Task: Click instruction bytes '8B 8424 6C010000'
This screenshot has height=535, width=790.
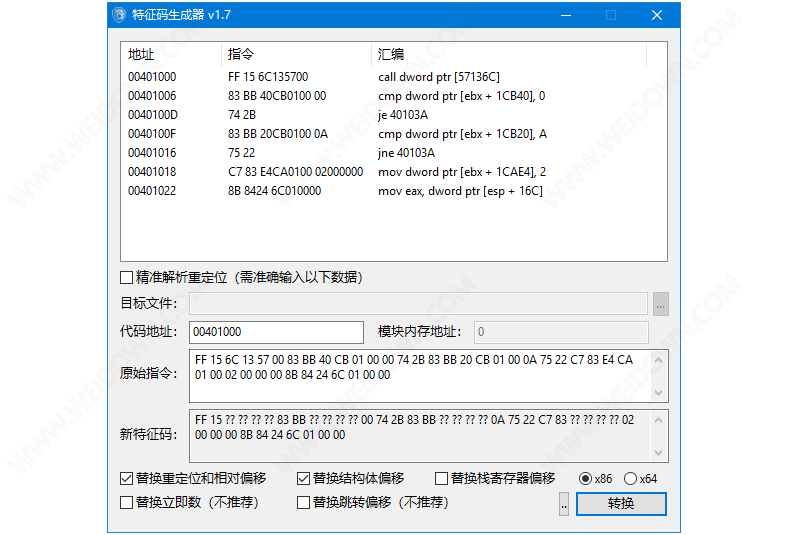Action: (x=275, y=191)
